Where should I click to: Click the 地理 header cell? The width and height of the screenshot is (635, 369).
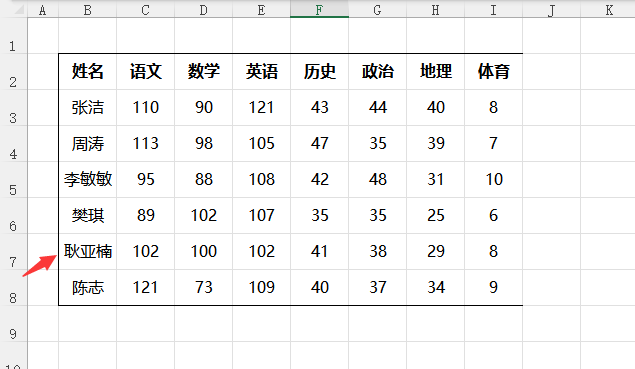(435, 71)
